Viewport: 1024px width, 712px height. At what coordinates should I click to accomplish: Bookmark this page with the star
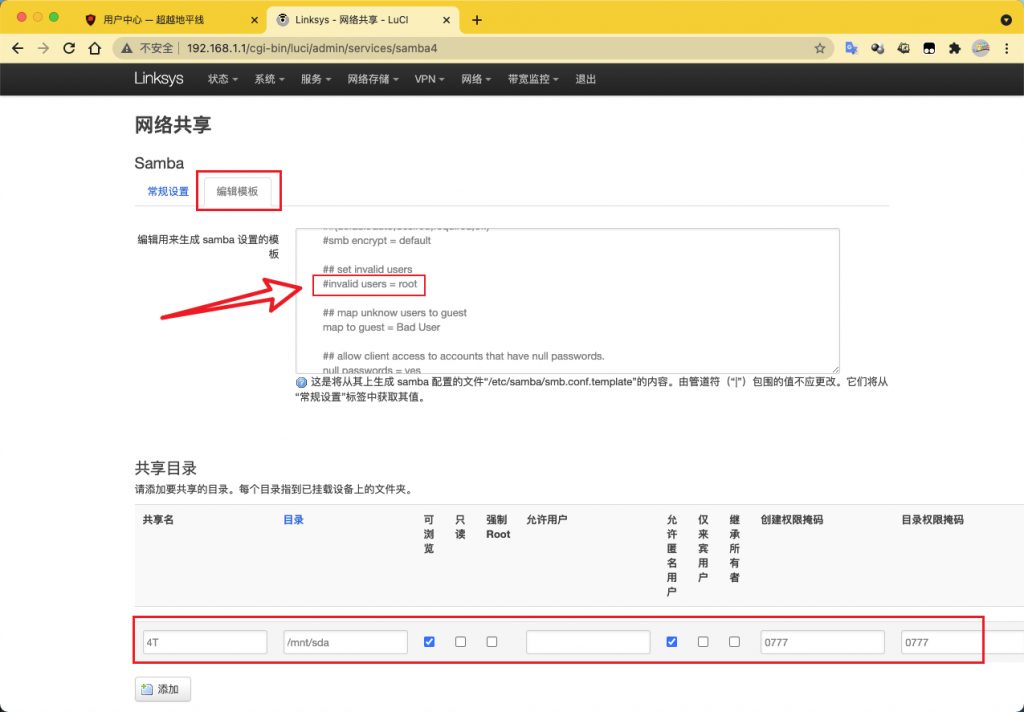[x=820, y=48]
